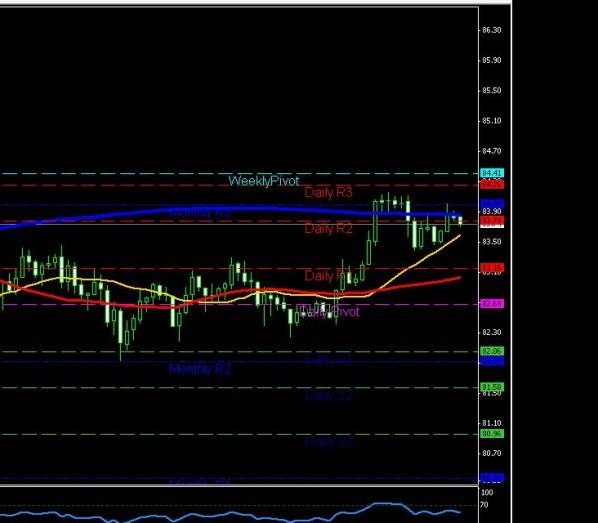Viewport: 598px width, 523px height.
Task: Click the Daily S2 label
Action: coord(328,396)
